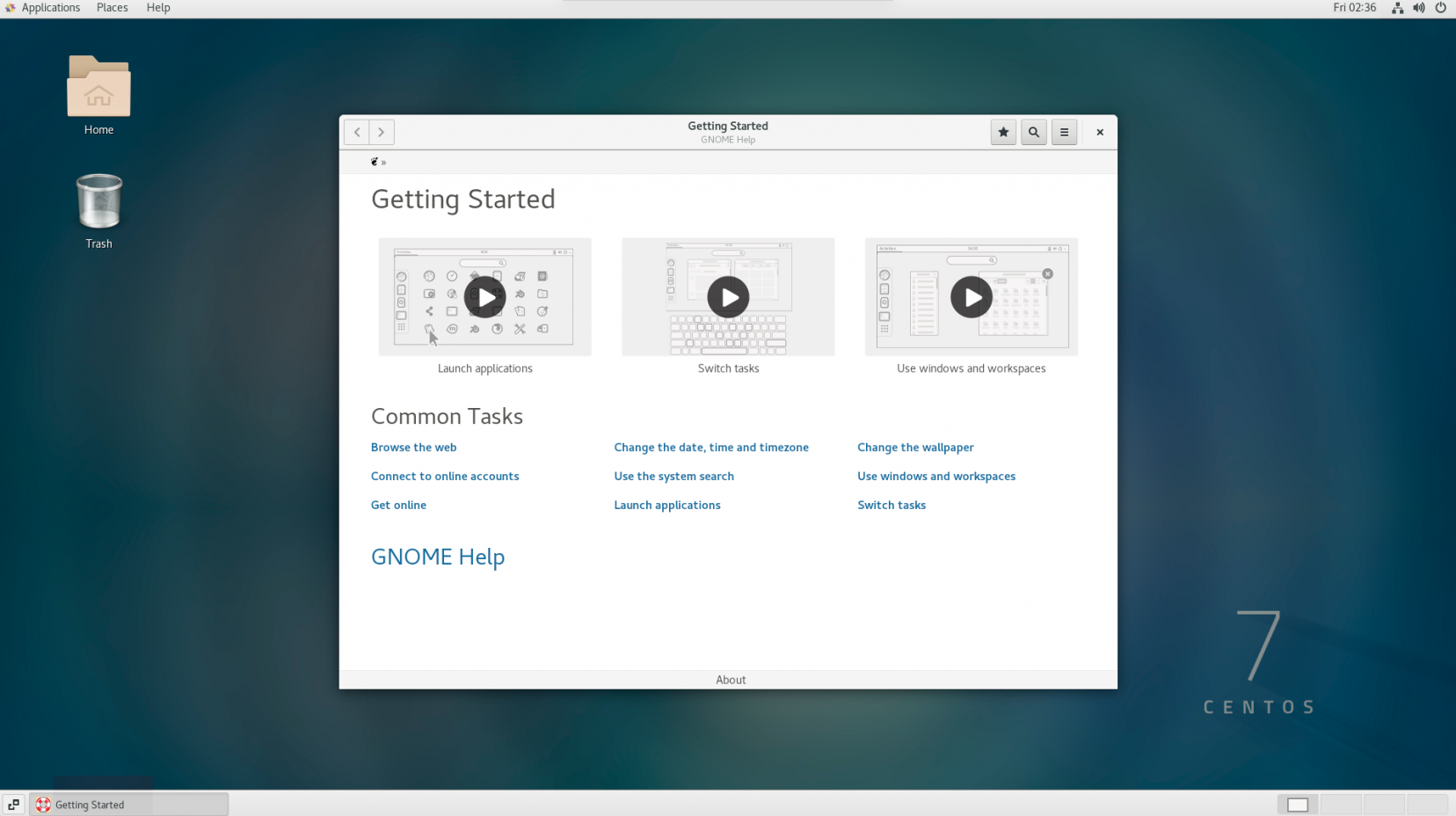
Task: Click the Getting Started breadcrumb icon
Action: pos(376,161)
